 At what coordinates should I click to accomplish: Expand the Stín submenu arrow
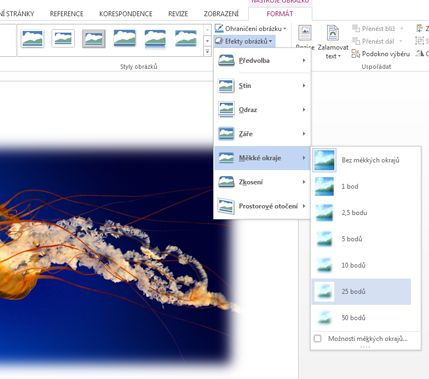(304, 86)
